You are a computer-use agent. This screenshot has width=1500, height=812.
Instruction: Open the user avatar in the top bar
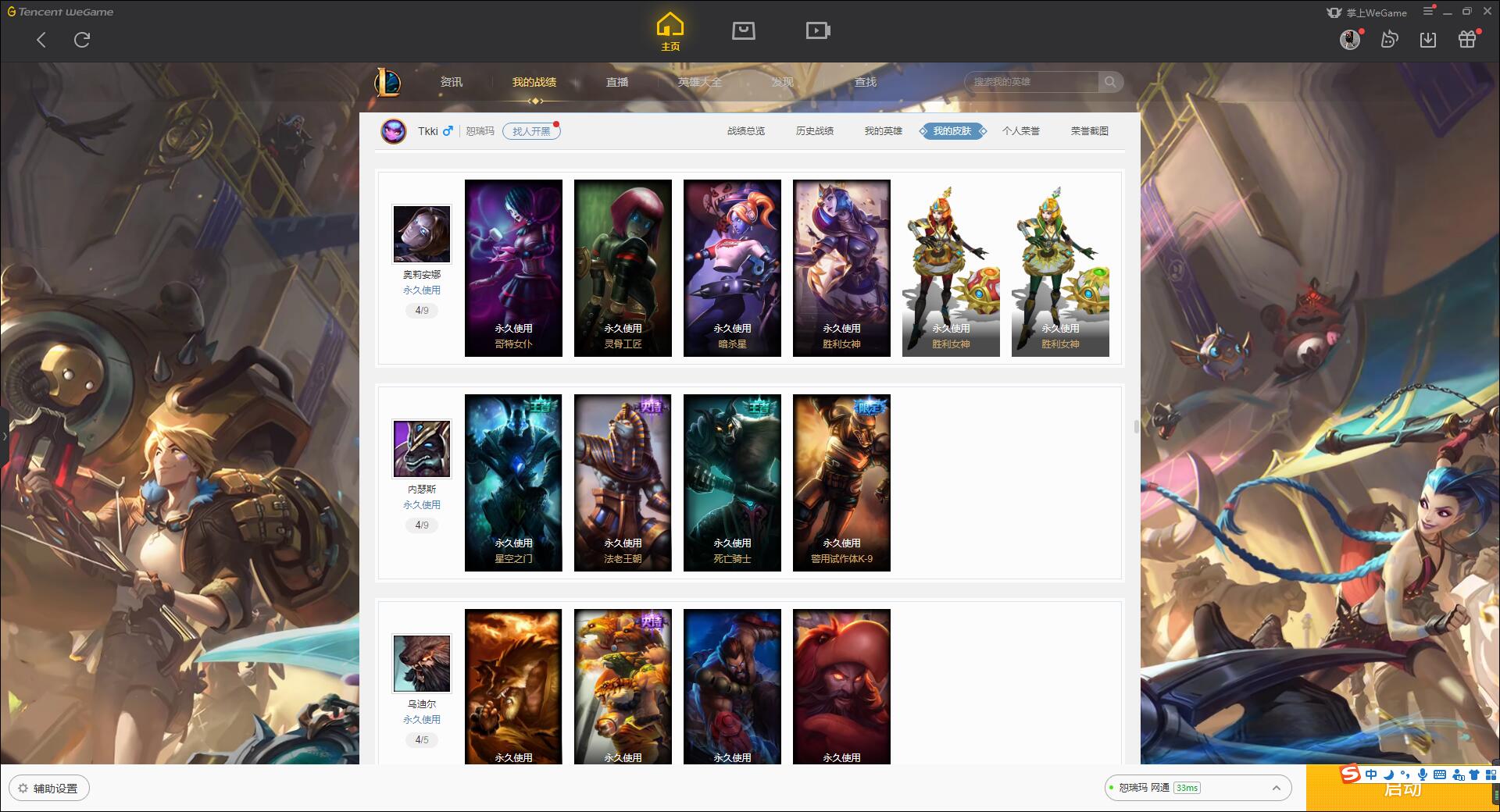(1349, 40)
